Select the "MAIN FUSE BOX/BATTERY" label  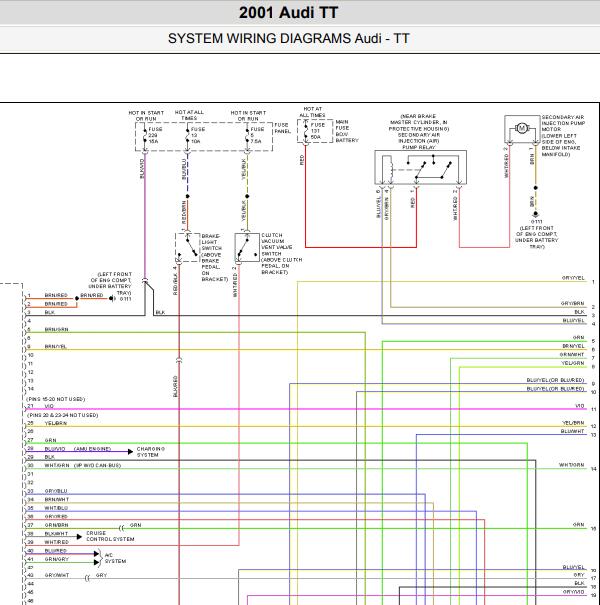pyautogui.click(x=347, y=131)
